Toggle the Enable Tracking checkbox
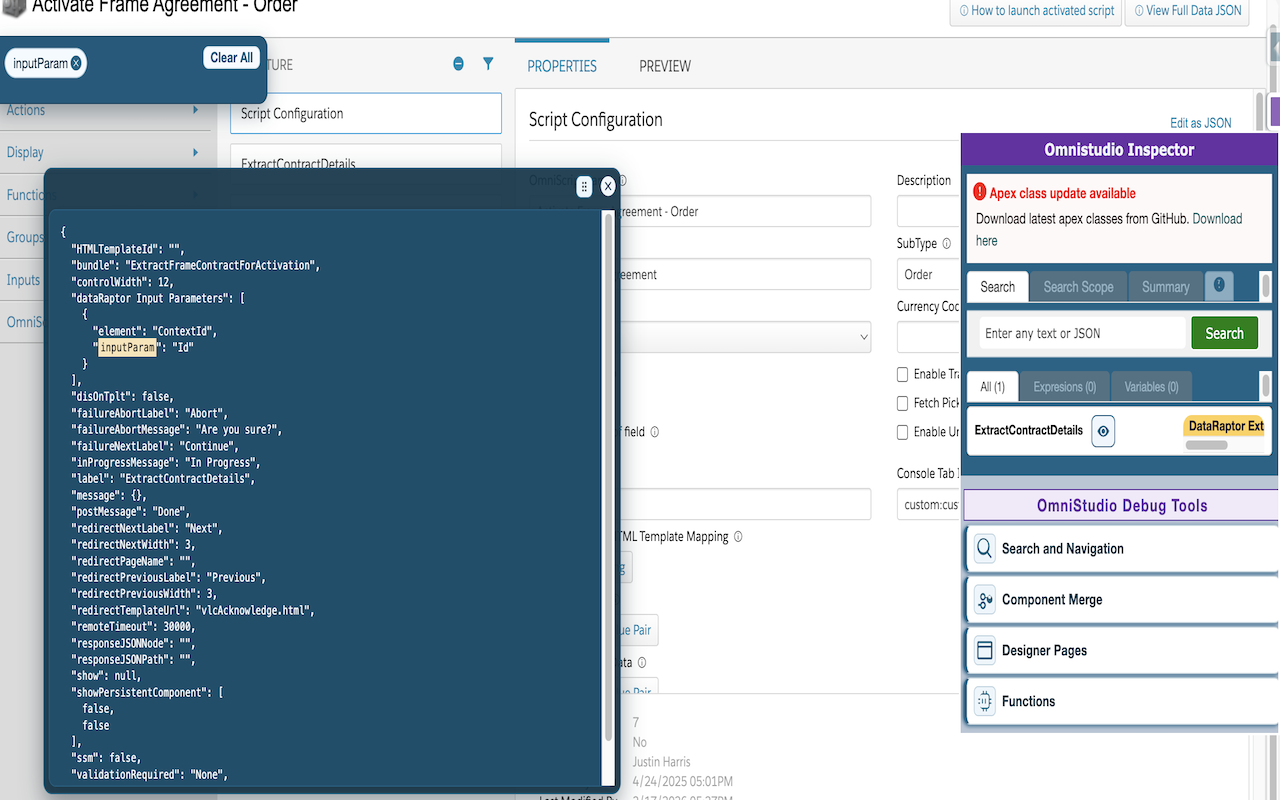The image size is (1280, 800). pos(903,374)
